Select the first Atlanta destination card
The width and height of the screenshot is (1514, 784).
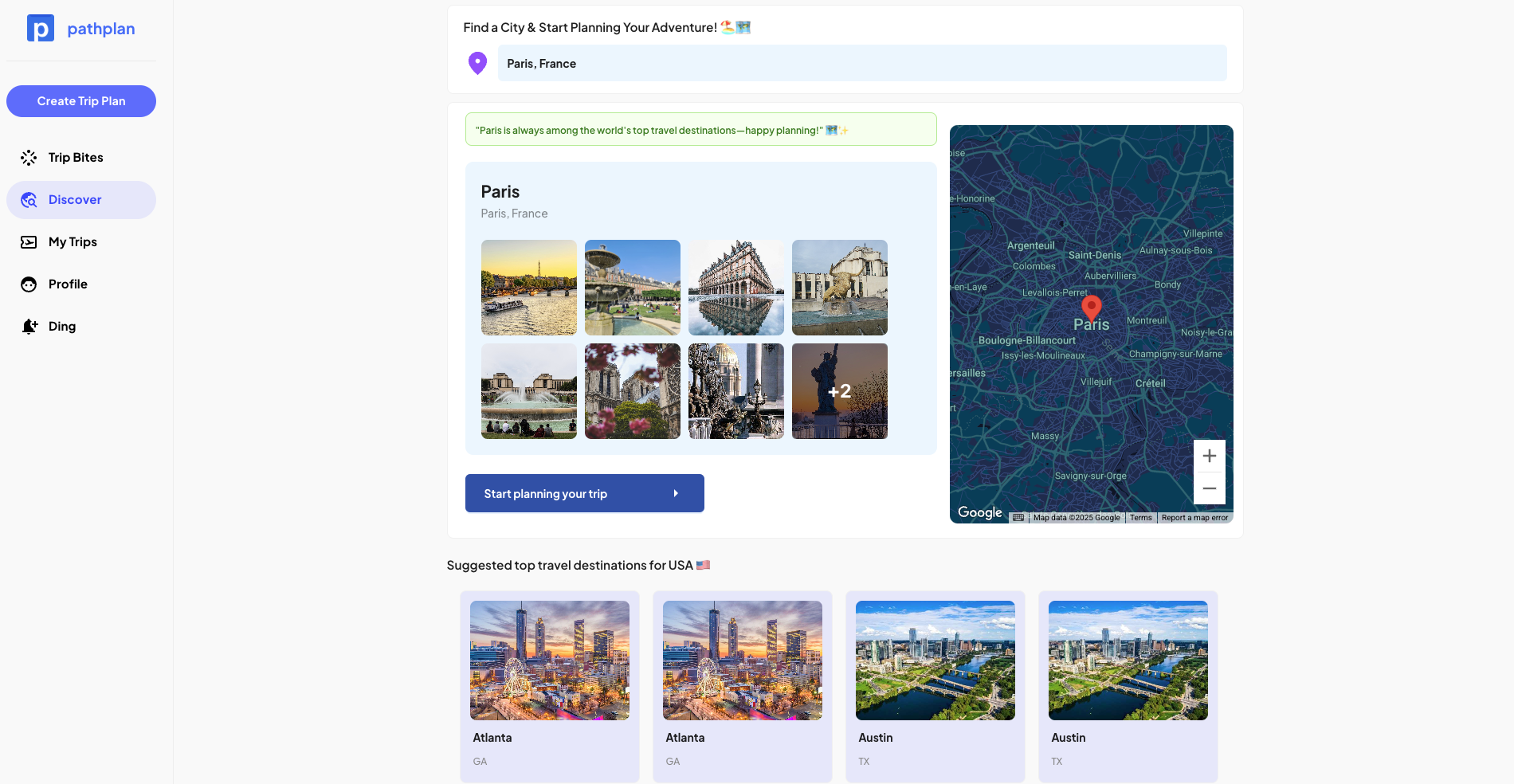(x=550, y=686)
